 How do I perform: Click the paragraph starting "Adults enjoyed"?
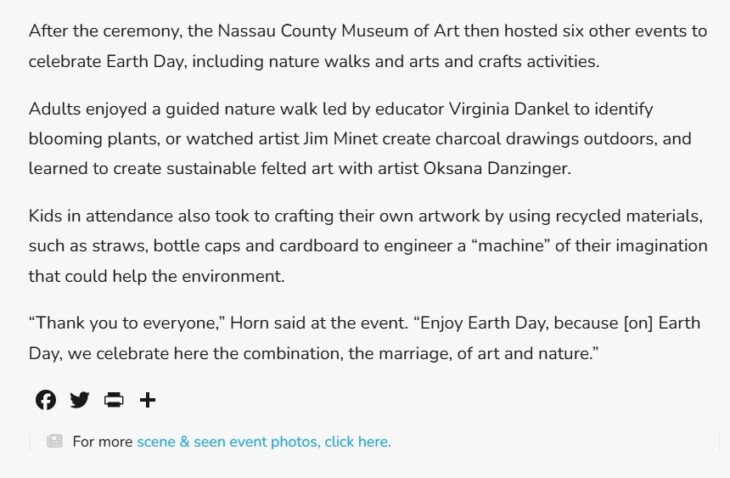(360, 139)
